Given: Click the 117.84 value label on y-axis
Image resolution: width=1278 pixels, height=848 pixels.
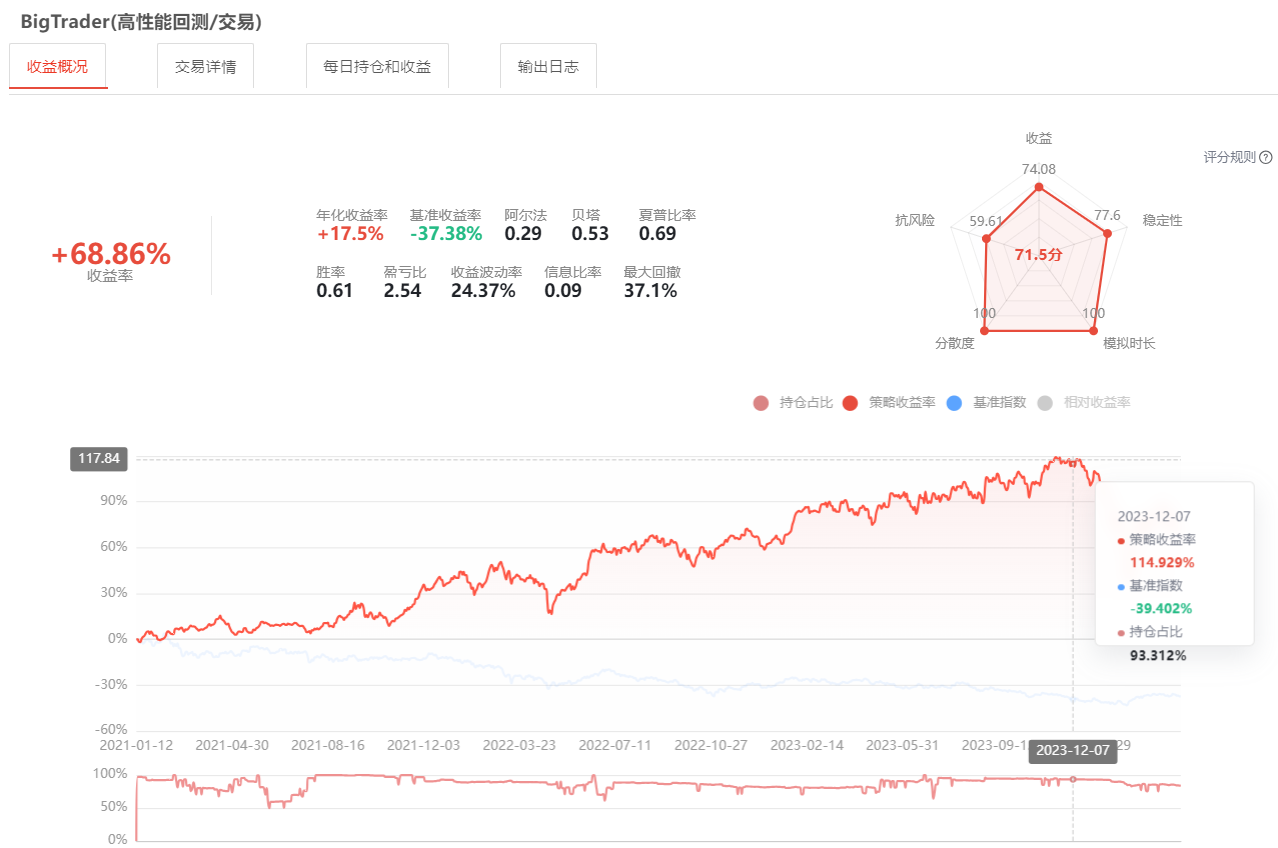Looking at the screenshot, I should coord(98,459).
